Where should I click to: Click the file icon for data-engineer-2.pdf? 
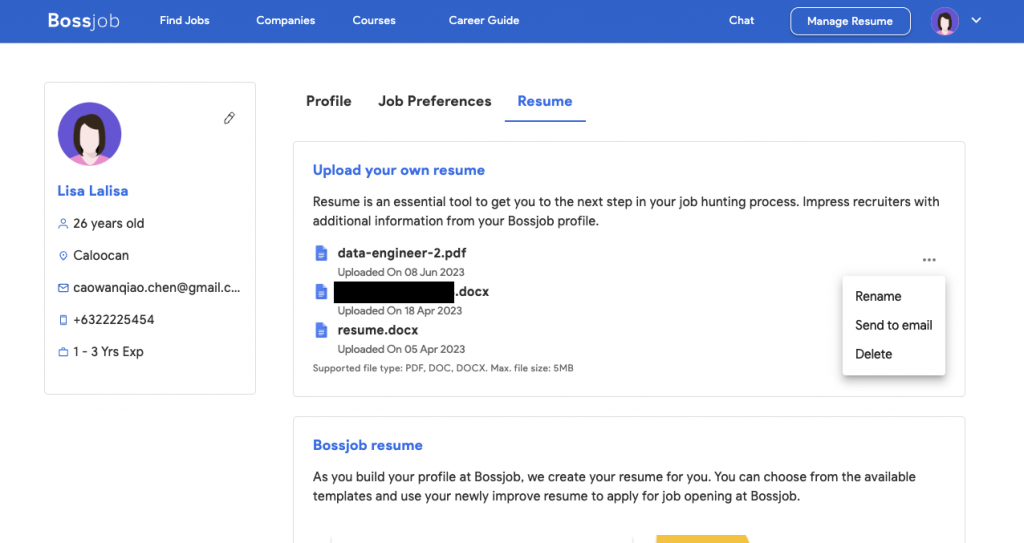click(x=321, y=253)
